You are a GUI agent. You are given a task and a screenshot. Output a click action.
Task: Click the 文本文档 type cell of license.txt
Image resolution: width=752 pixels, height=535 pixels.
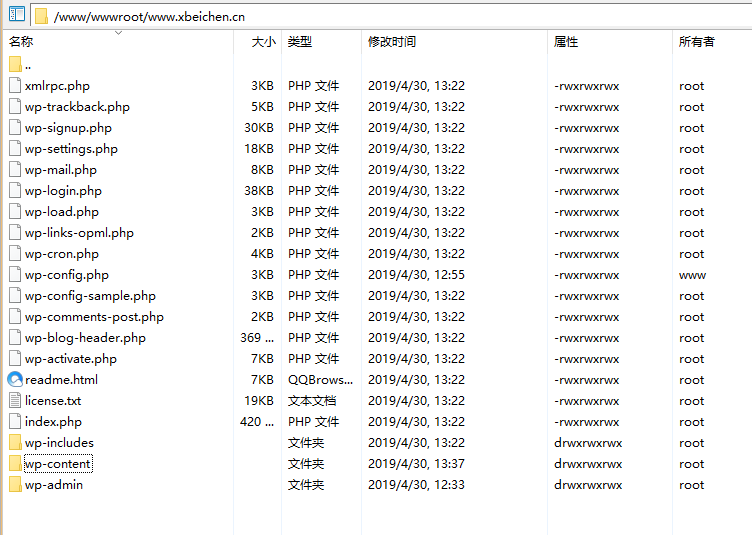click(x=312, y=401)
